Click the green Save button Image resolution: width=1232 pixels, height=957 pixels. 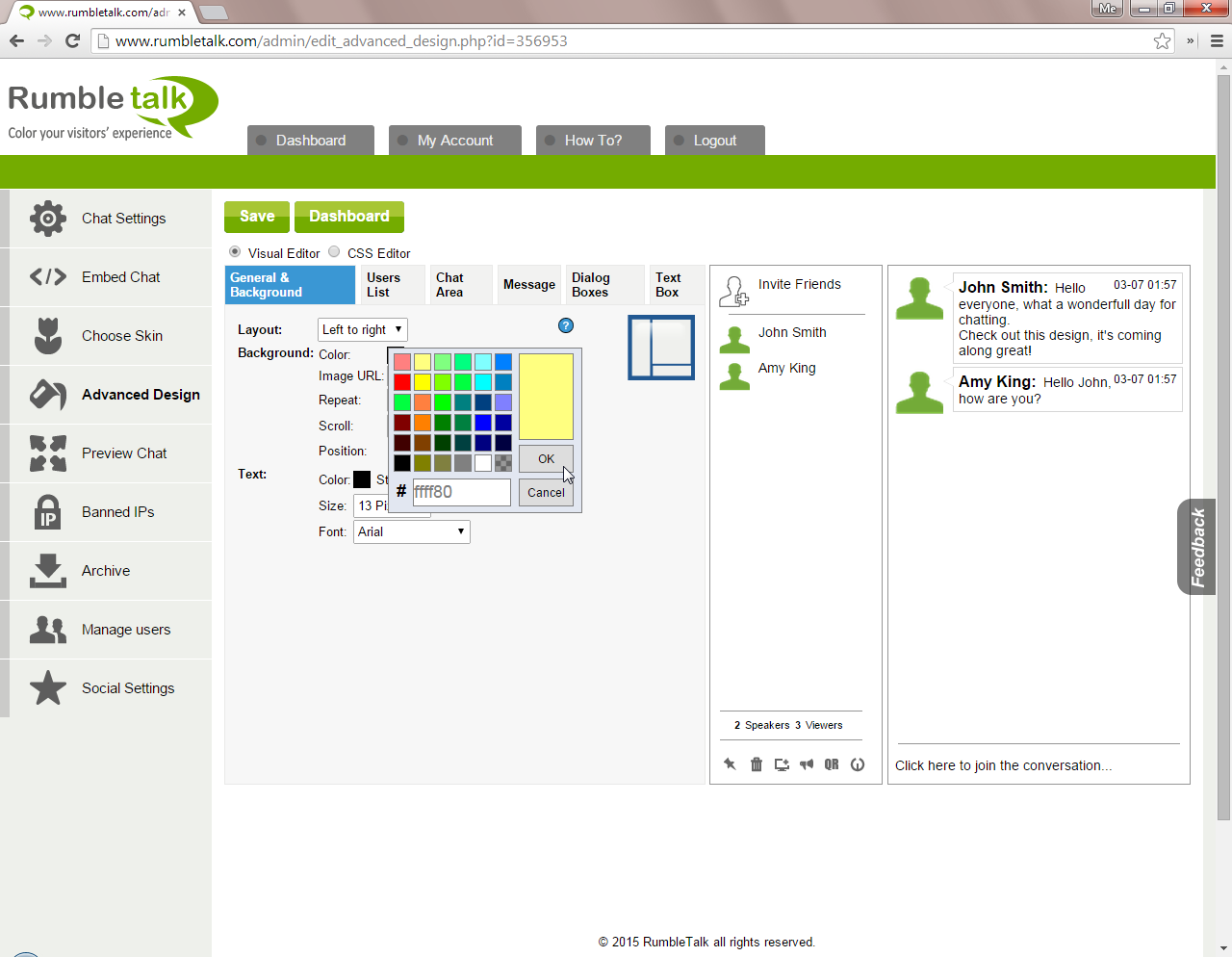coord(257,217)
